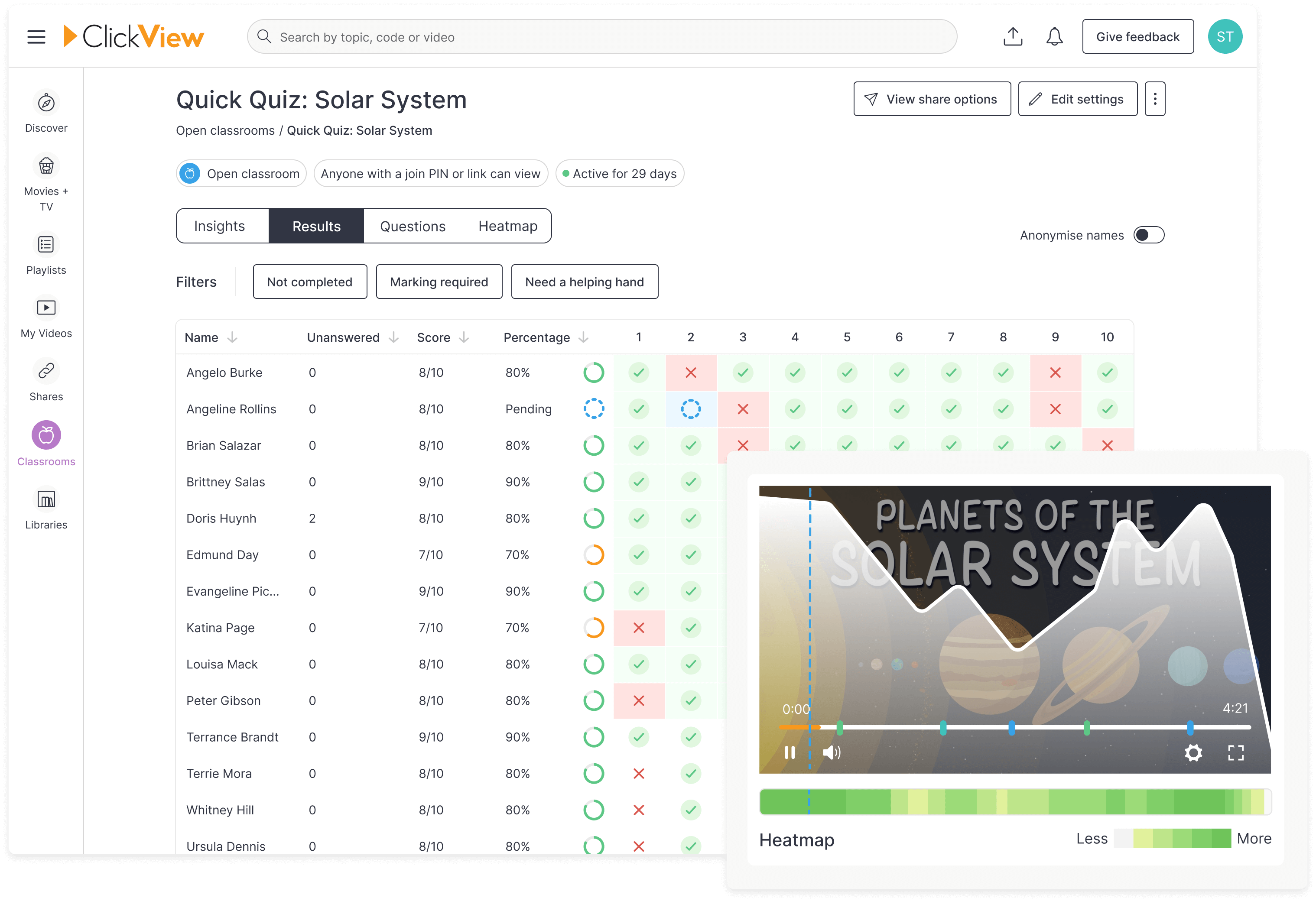Open the Discover compass icon
This screenshot has height=901, width=1316.
point(46,103)
